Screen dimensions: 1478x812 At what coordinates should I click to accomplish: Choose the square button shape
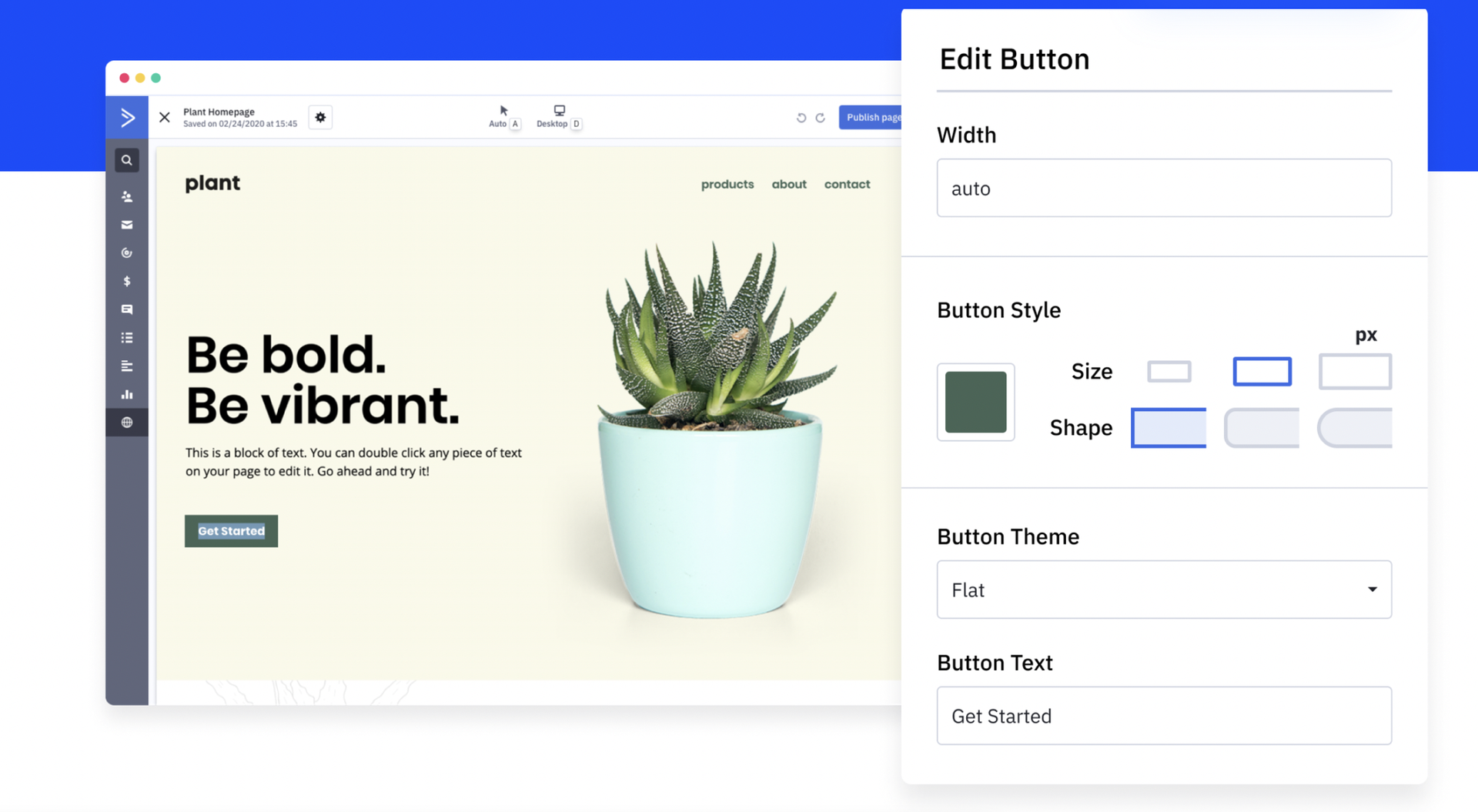coord(1168,428)
